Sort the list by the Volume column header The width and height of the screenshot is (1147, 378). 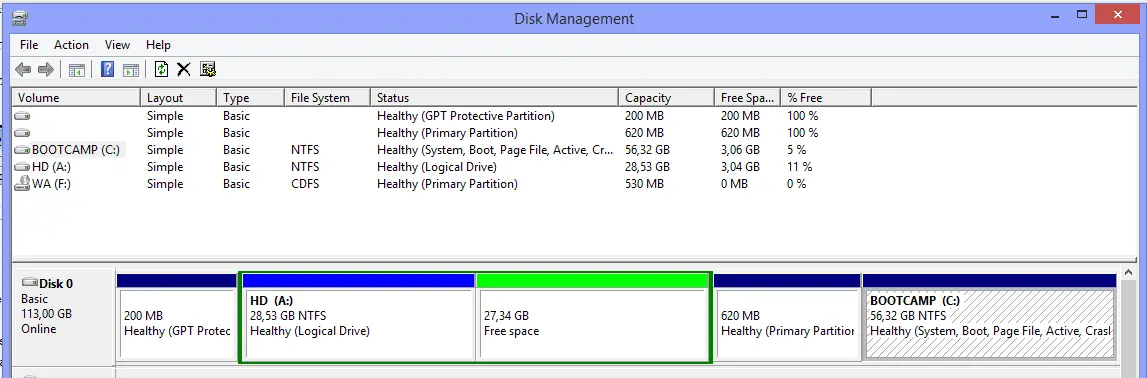point(76,97)
